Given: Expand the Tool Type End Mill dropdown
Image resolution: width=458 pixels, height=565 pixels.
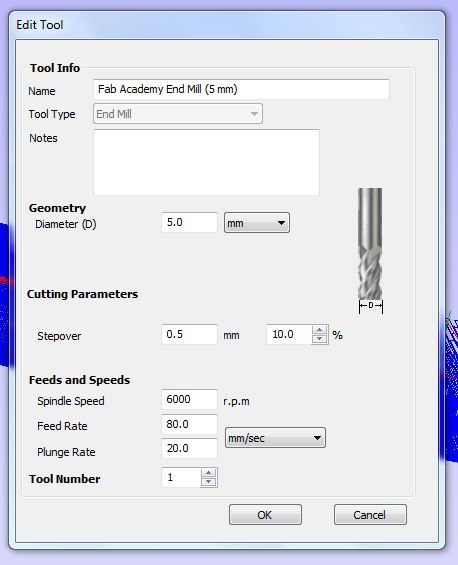Looking at the screenshot, I should (178, 114).
